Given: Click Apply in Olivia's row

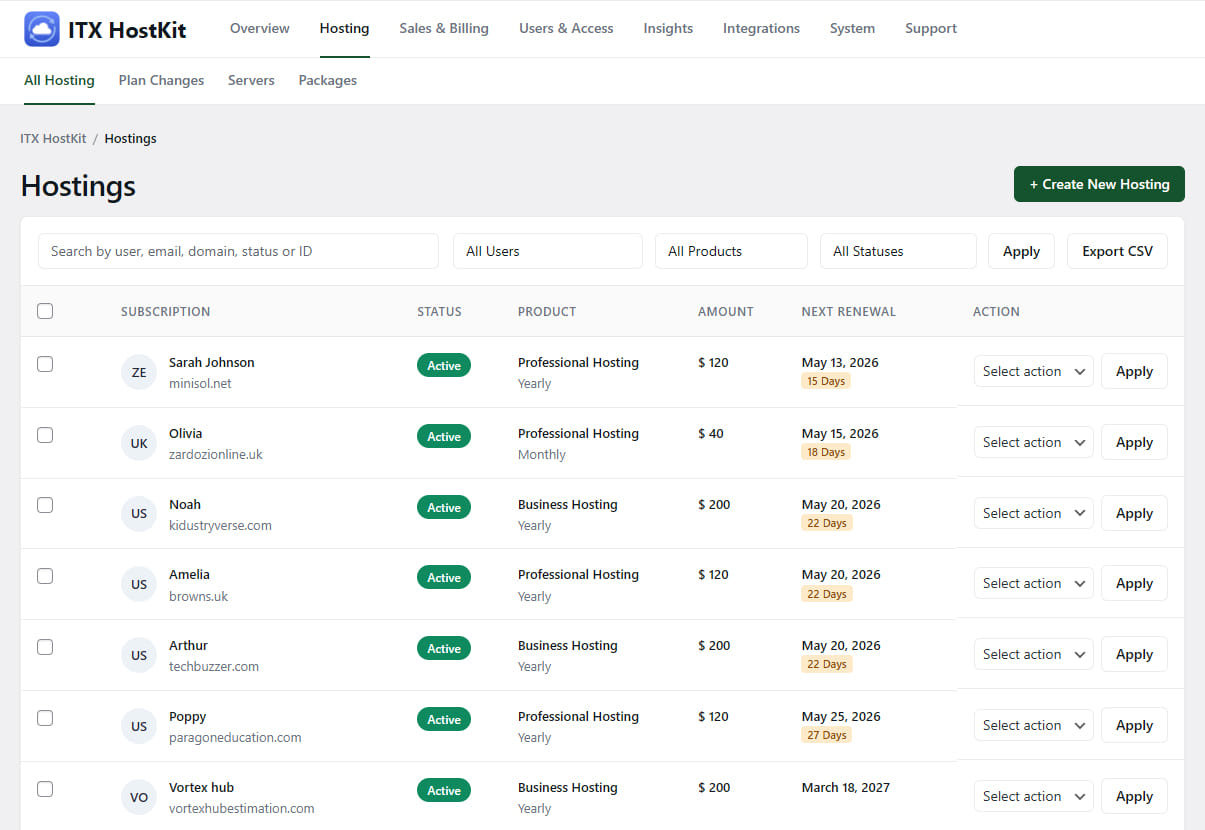Looking at the screenshot, I should pos(1134,442).
